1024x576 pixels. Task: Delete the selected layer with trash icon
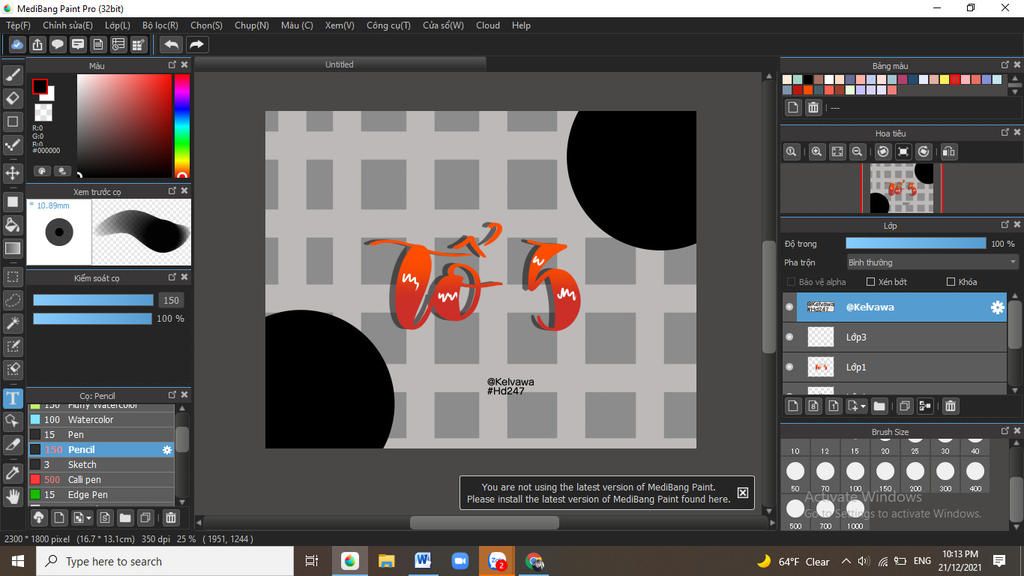click(950, 406)
